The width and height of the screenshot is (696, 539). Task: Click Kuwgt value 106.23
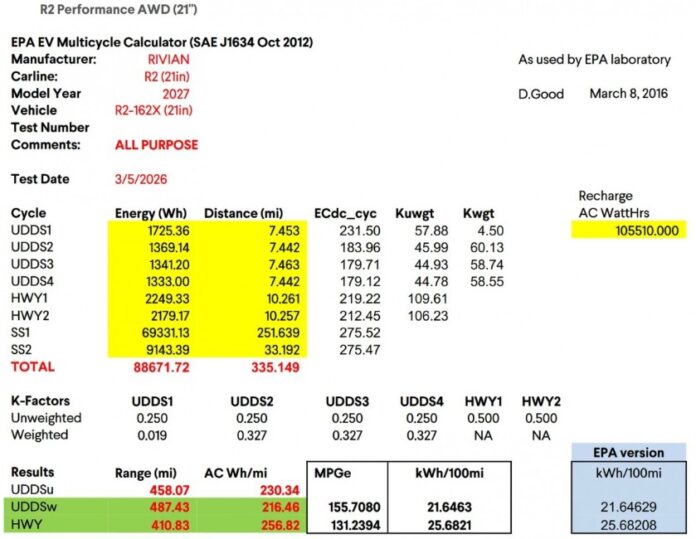pos(428,316)
